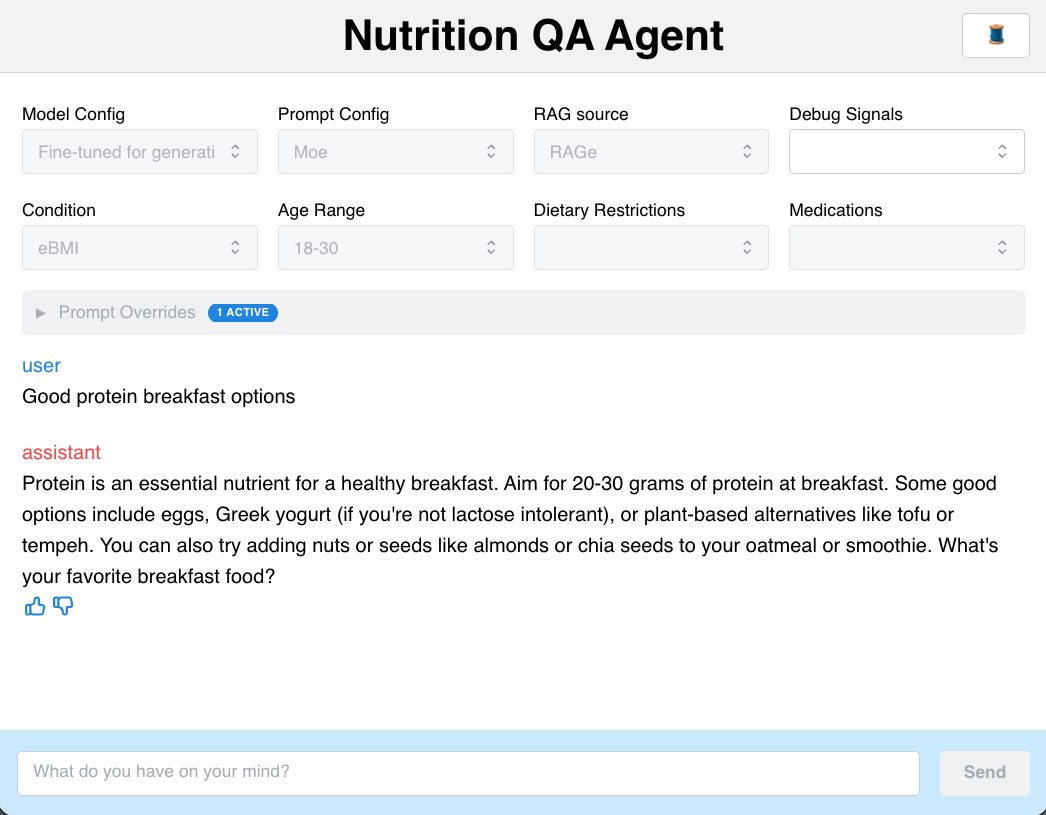Screen dimensions: 1046x815
Task: Click the Nutrition QA Agent title
Action: click(x=533, y=36)
